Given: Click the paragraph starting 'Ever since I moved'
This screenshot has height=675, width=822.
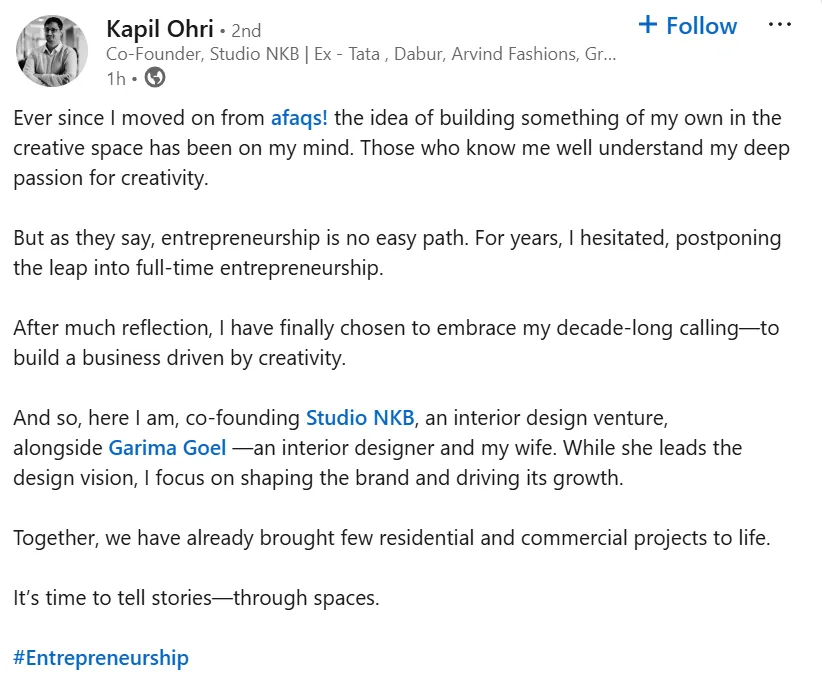Looking at the screenshot, I should tap(402, 148).
